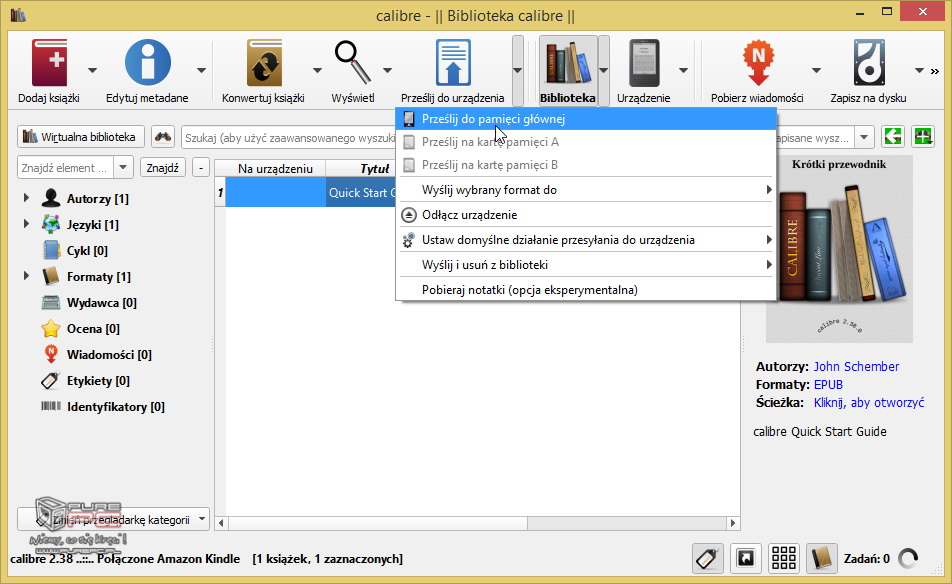
Task: Open Zapisz na dysku dropdown arrow
Action: point(919,70)
